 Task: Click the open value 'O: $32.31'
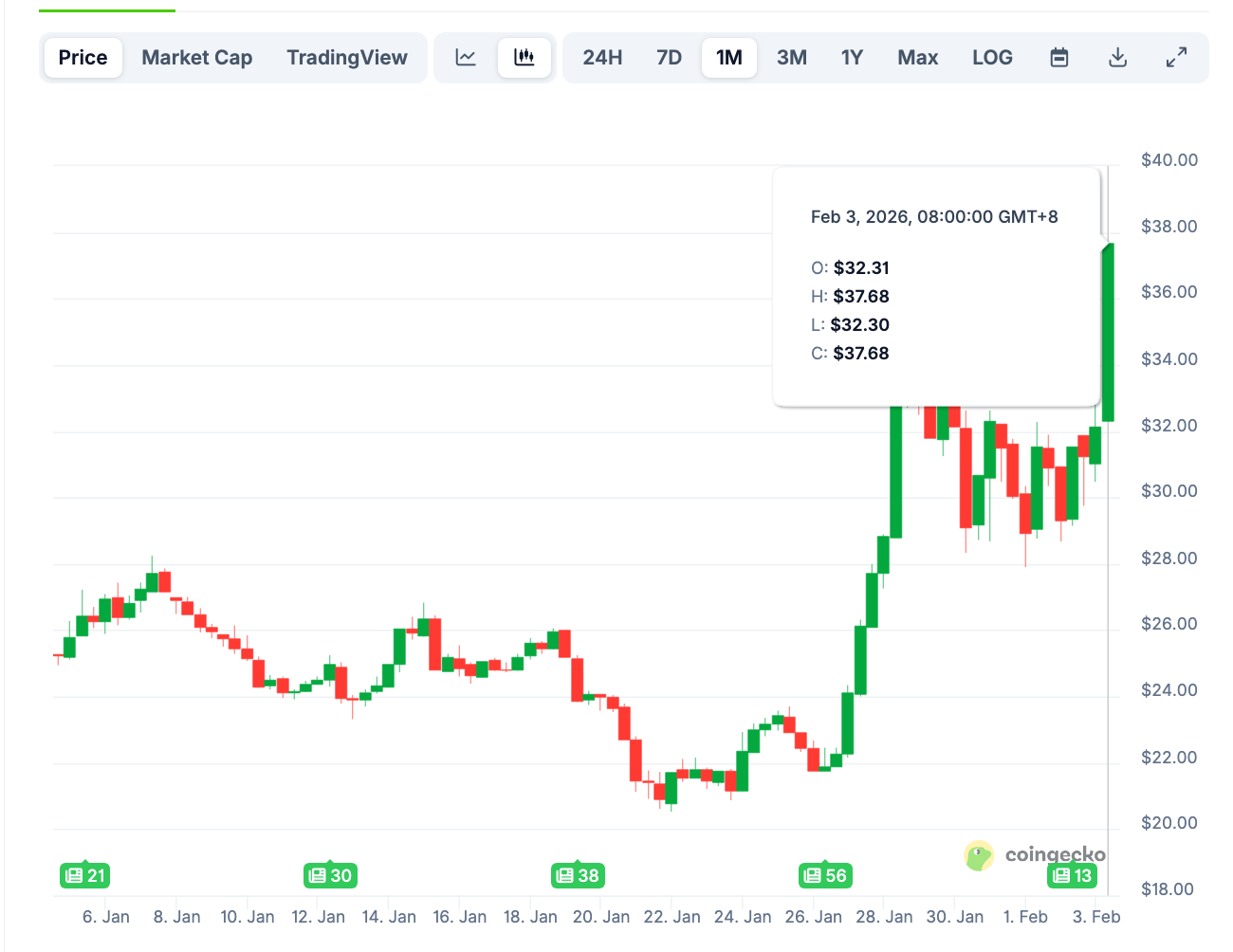tap(850, 268)
